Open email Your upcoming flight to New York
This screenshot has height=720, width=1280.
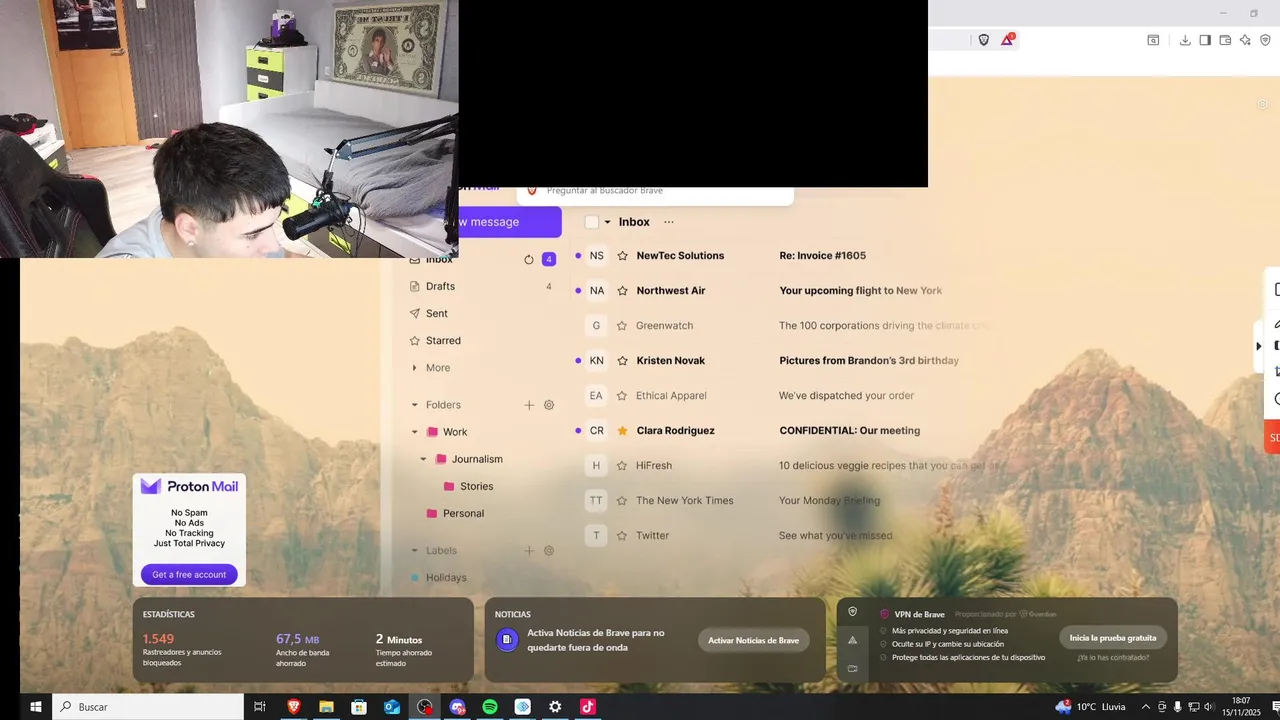click(860, 290)
